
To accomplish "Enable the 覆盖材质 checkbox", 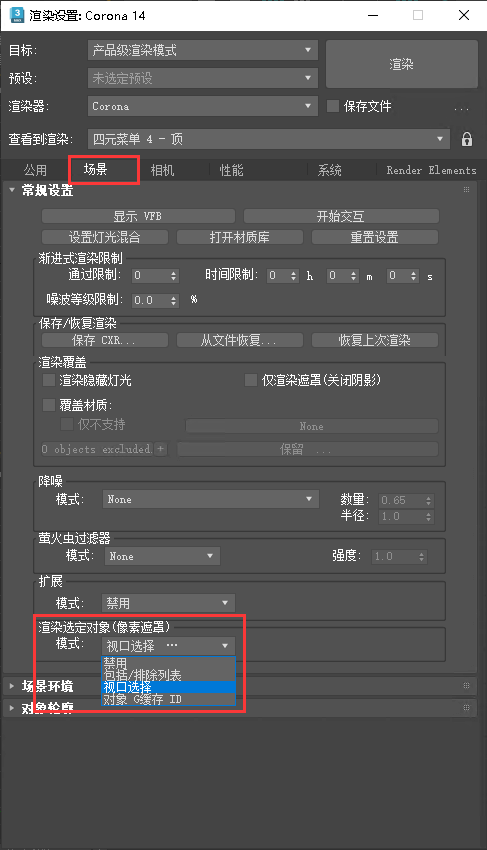I will click(x=49, y=404).
